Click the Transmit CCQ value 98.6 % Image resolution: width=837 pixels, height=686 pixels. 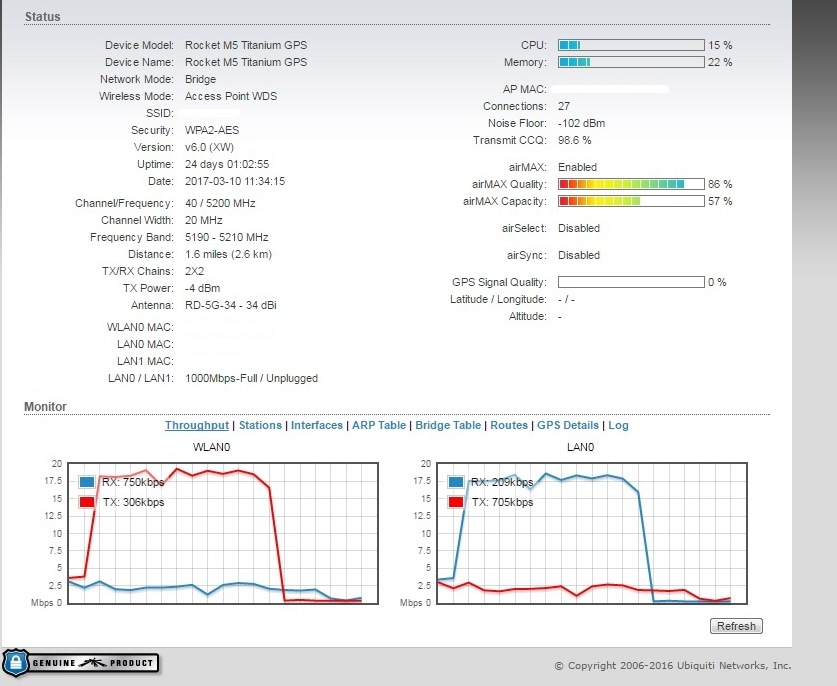[574, 140]
